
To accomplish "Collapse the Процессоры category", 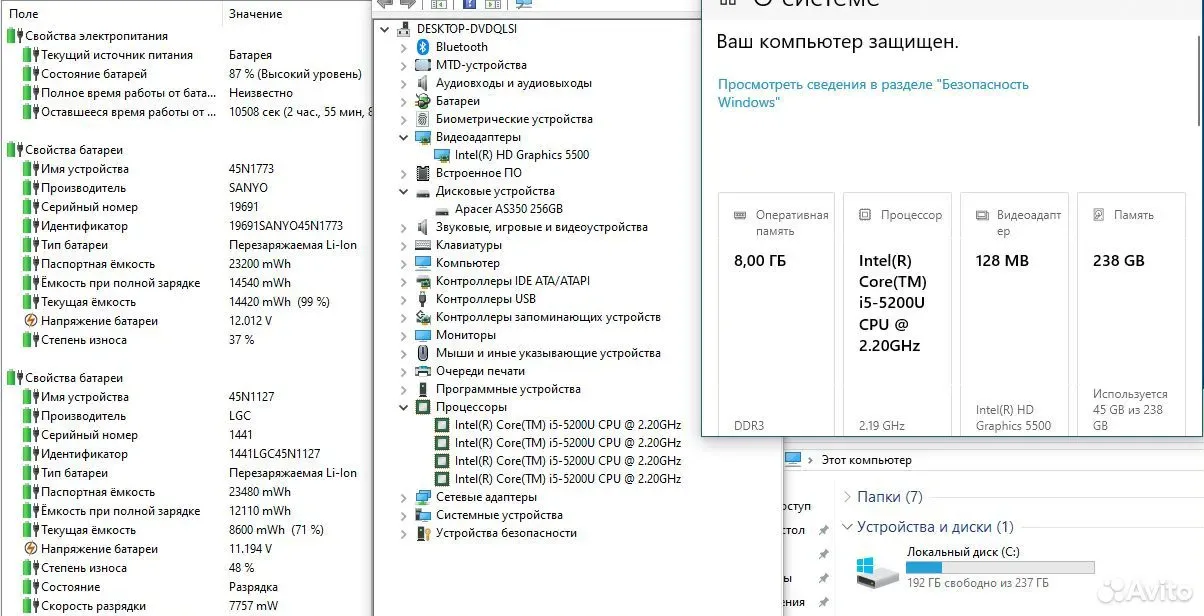I will click(403, 407).
